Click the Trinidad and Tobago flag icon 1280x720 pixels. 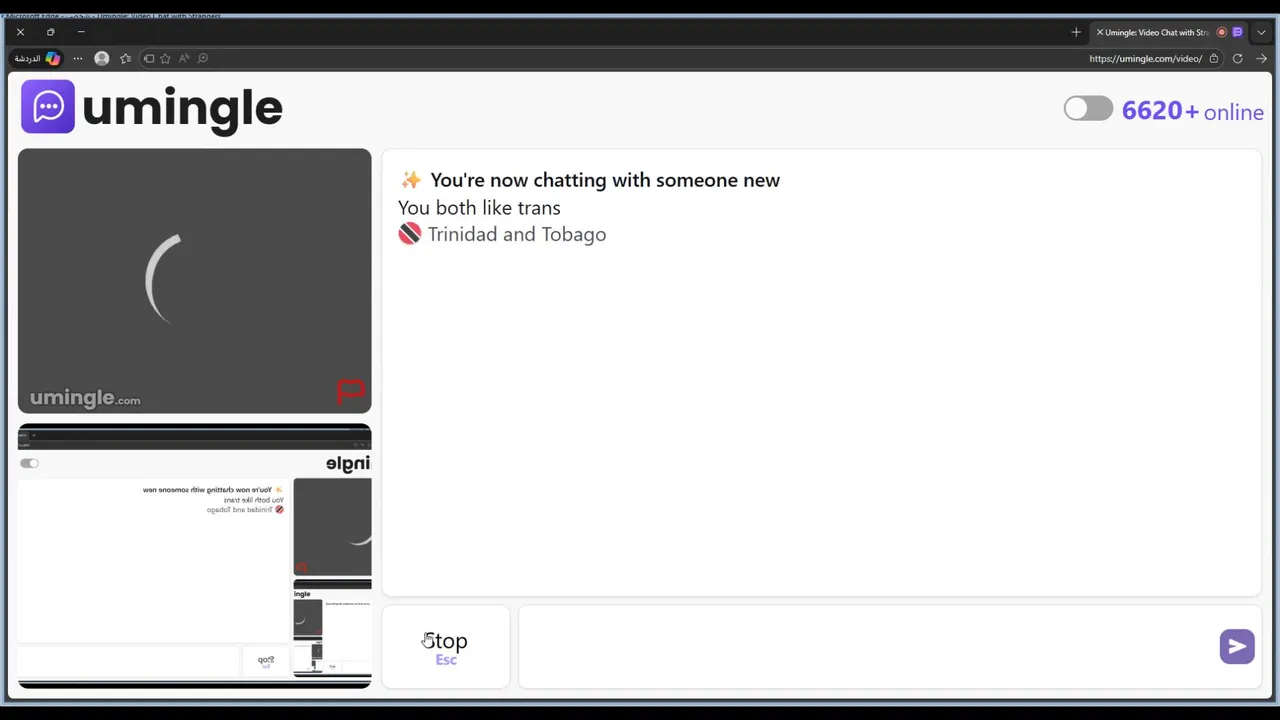(x=410, y=234)
